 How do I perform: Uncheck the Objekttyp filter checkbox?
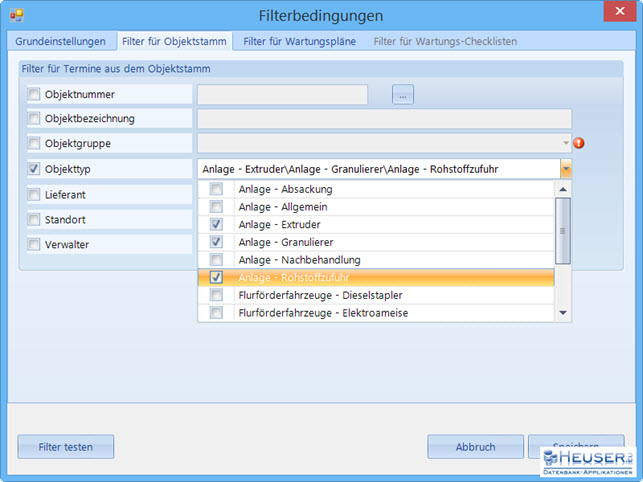(x=35, y=169)
